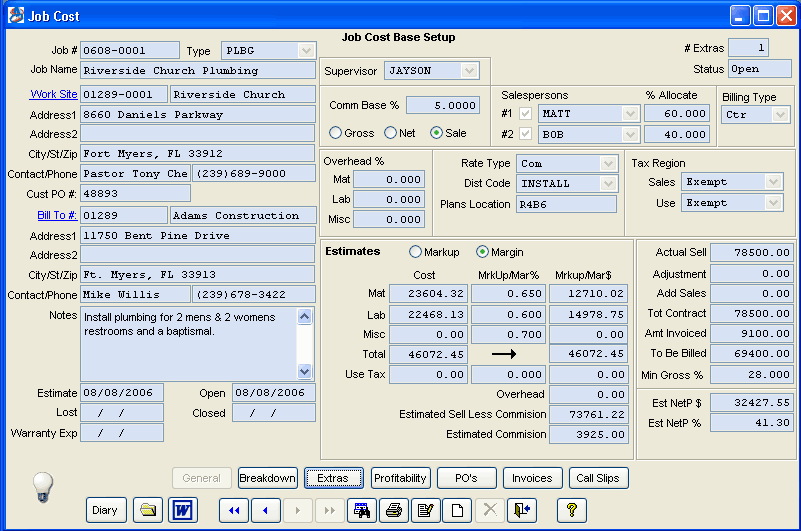This screenshot has width=801, height=531.
Task: Open the folder icon button
Action: tap(148, 510)
